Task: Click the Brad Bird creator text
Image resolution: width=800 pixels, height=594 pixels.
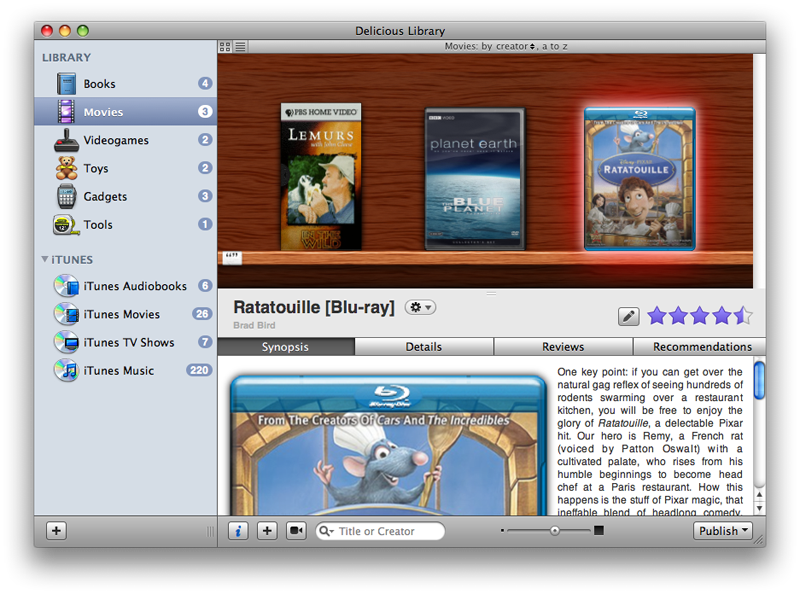Action: pyautogui.click(x=254, y=325)
